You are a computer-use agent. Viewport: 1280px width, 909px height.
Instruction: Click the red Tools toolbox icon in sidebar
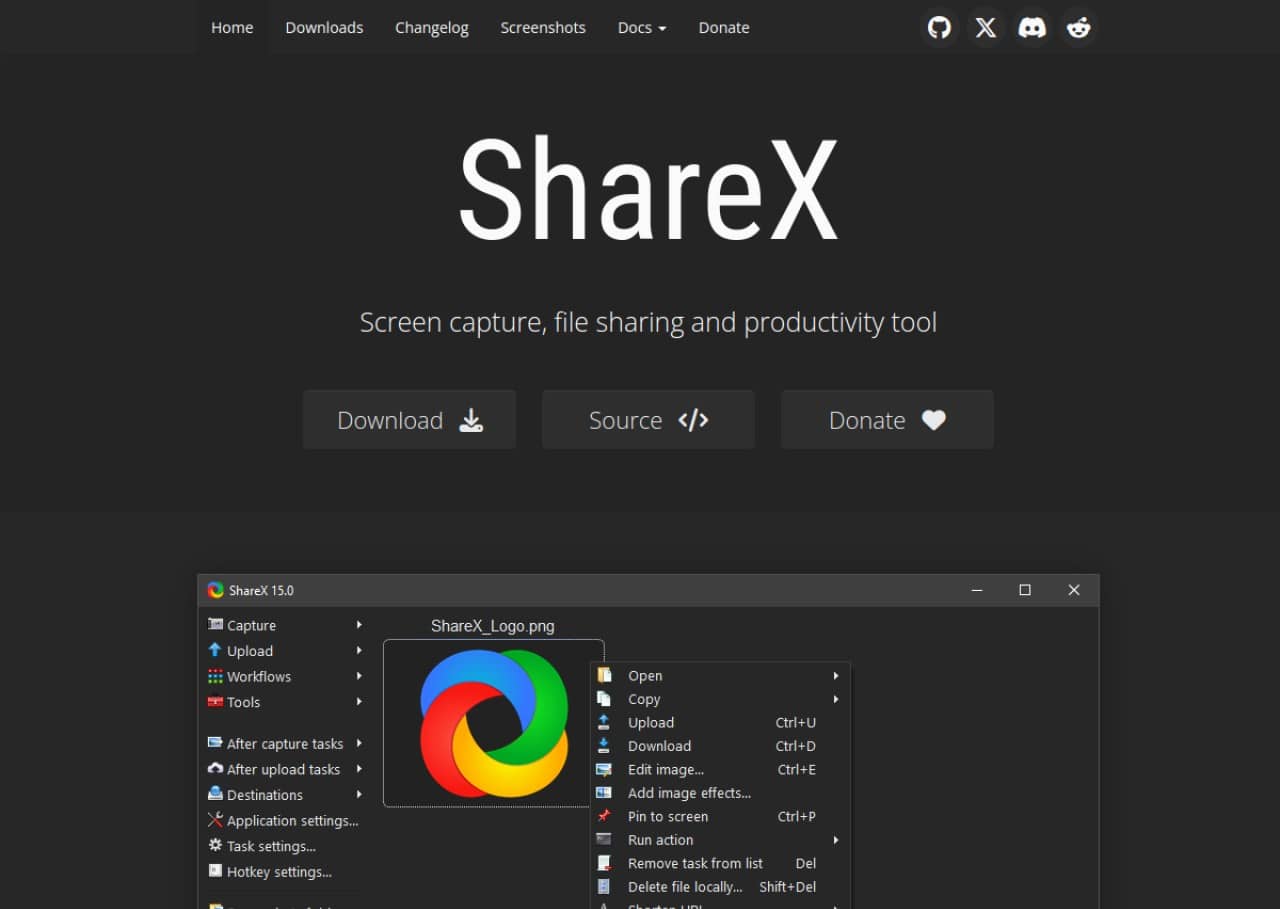point(215,702)
